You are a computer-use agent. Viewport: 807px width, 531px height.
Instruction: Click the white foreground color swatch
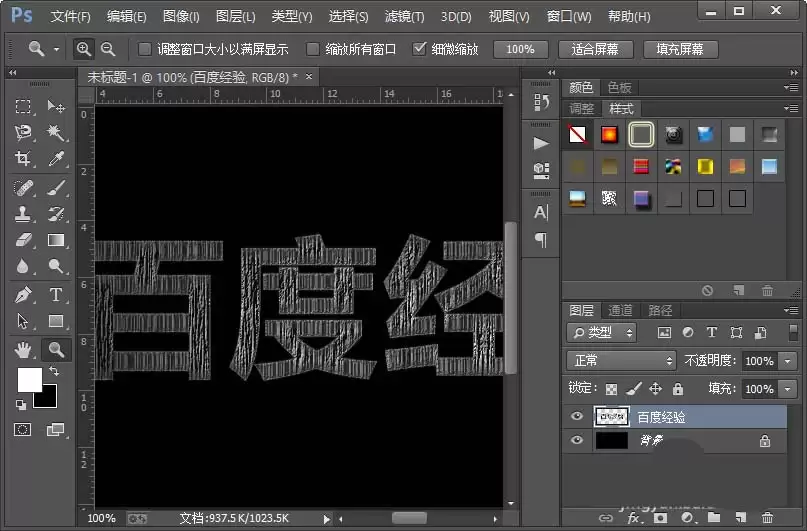point(28,380)
